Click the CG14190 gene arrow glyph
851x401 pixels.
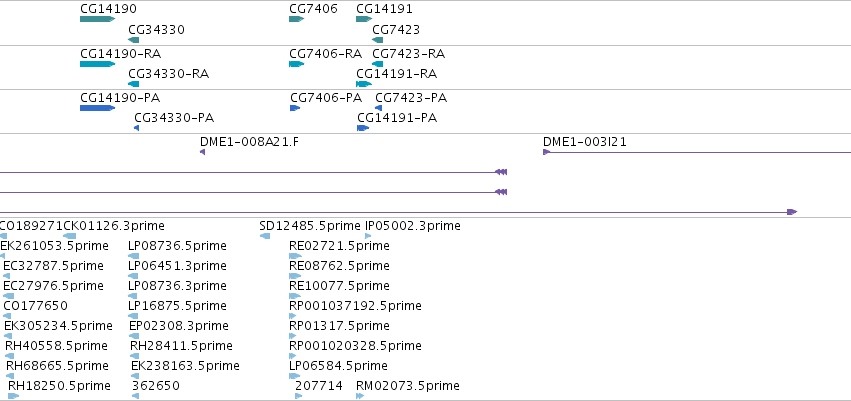click(98, 19)
